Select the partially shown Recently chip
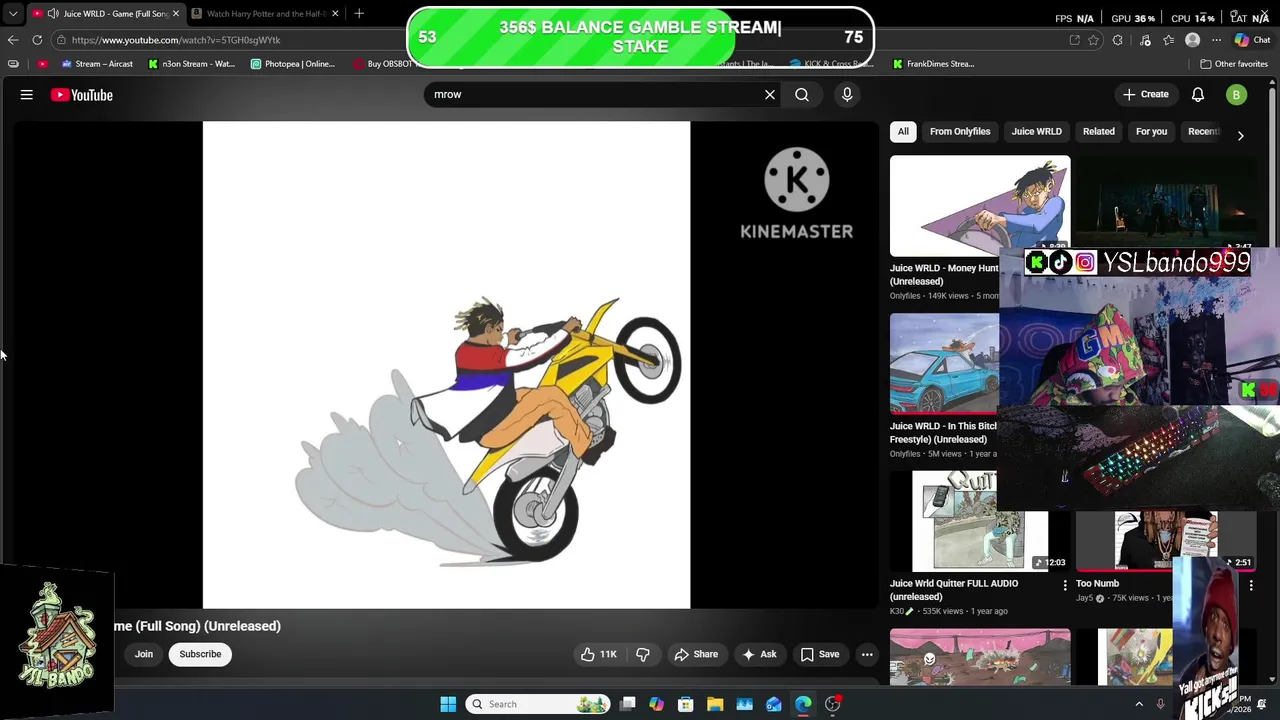 pyautogui.click(x=1203, y=131)
